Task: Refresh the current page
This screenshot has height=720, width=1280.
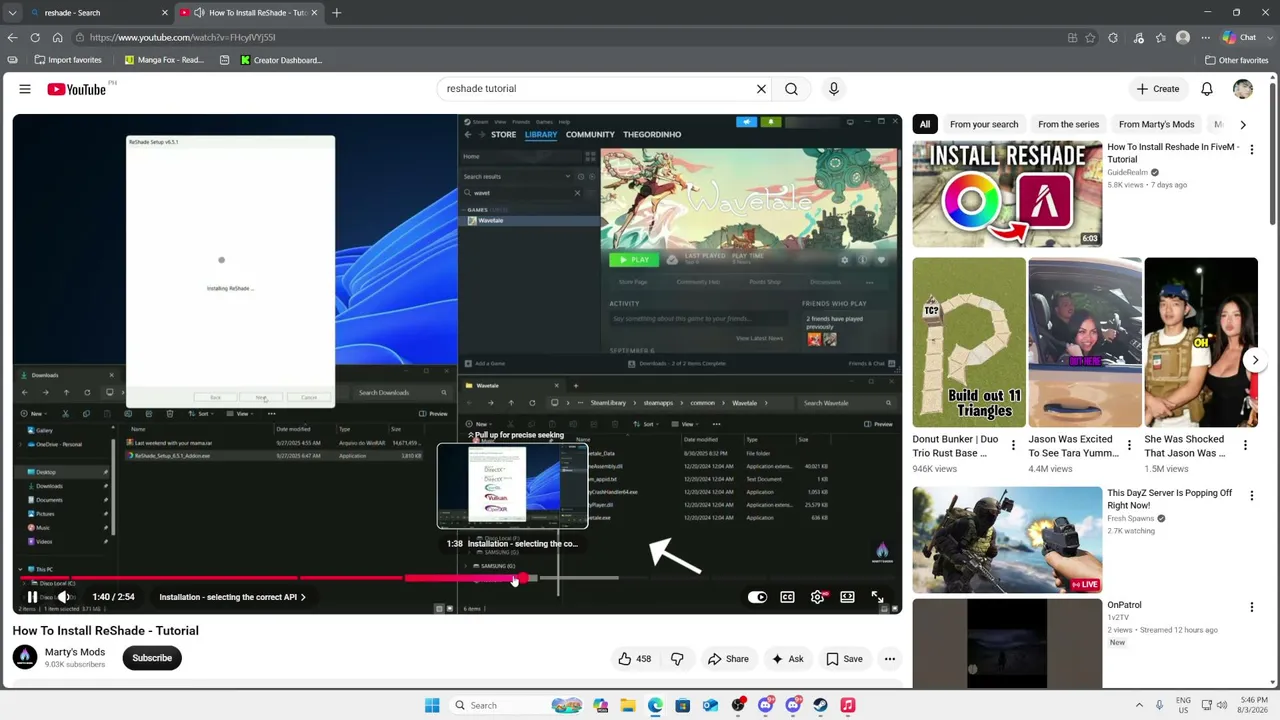Action: click(35, 38)
